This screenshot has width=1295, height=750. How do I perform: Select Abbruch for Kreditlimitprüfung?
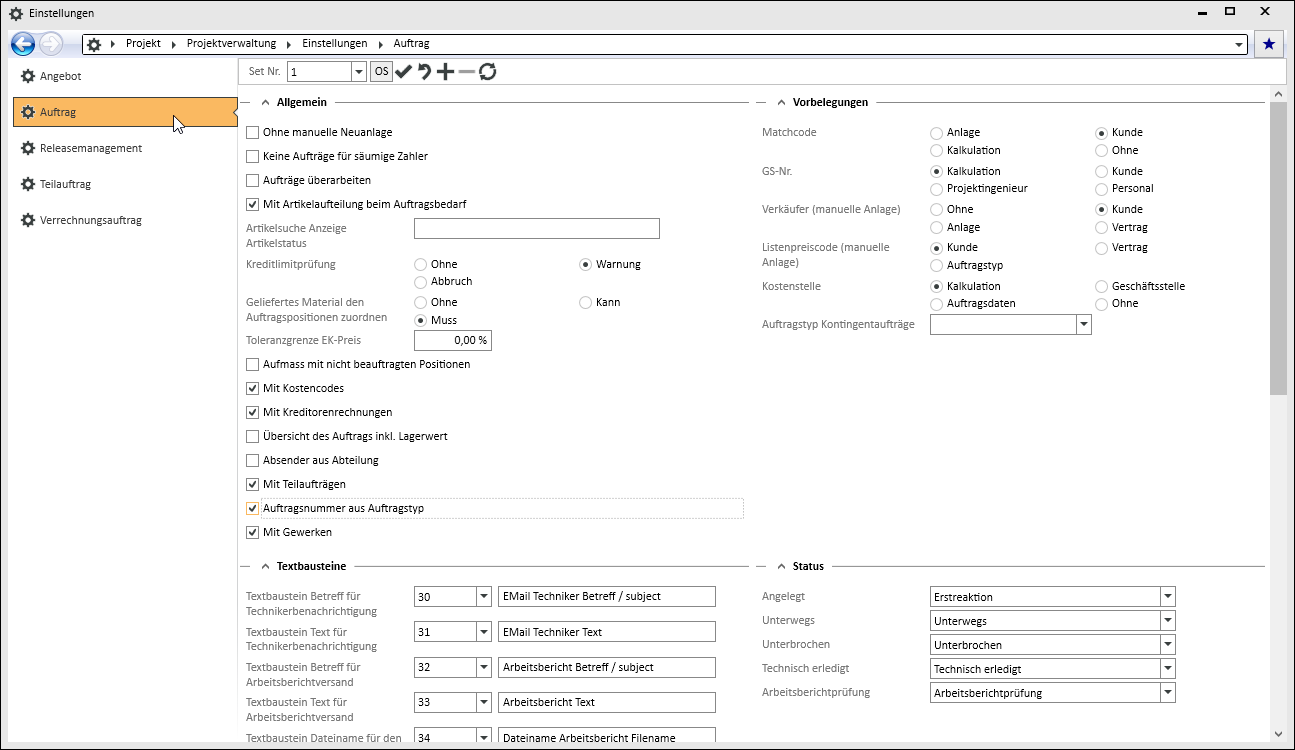click(420, 282)
